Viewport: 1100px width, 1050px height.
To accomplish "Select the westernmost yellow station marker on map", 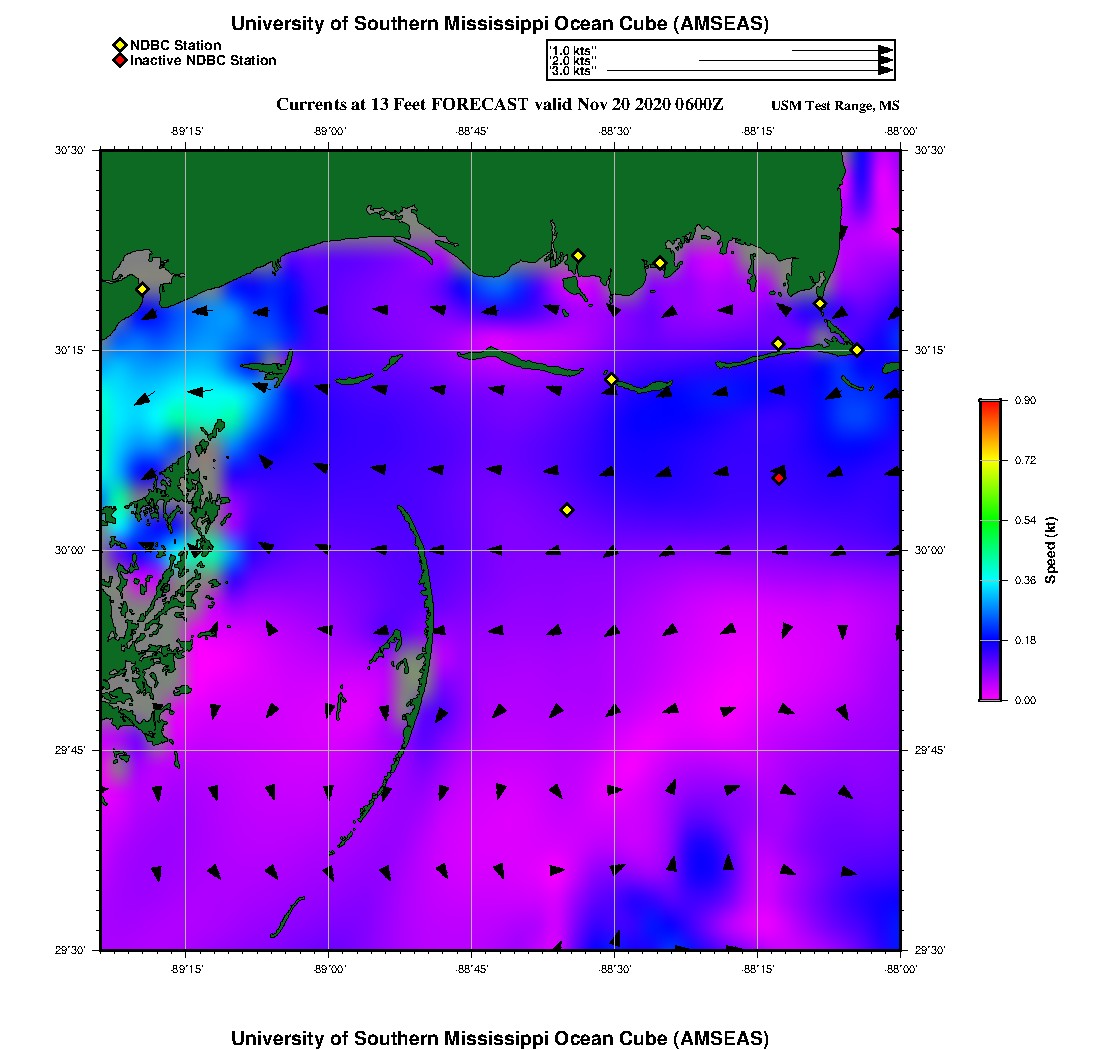I will [x=142, y=289].
